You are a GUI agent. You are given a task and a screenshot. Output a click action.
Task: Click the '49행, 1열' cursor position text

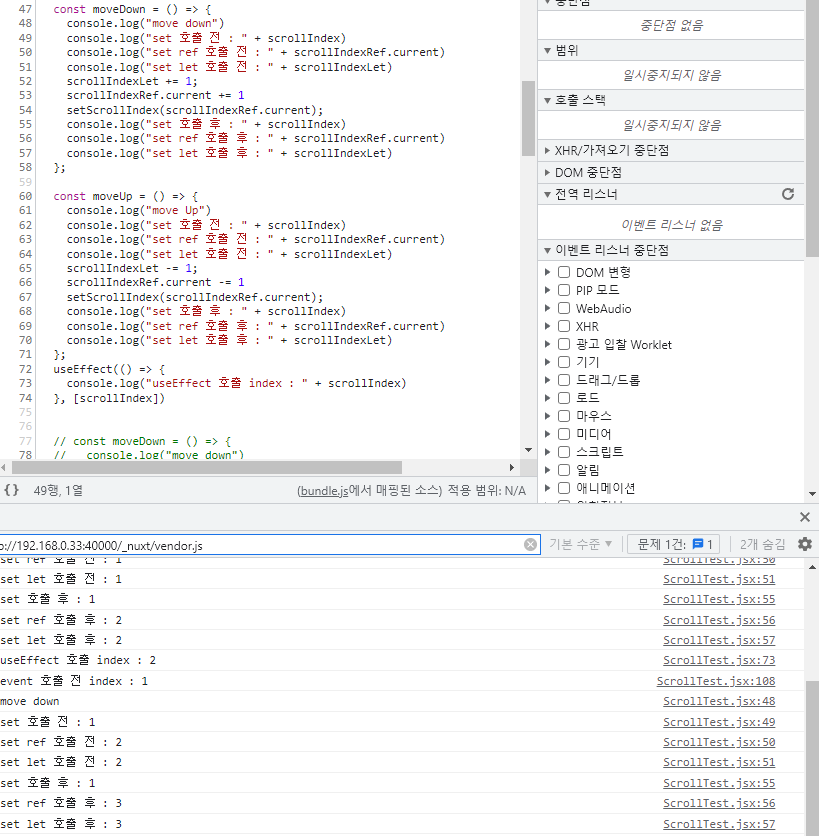coord(58,491)
